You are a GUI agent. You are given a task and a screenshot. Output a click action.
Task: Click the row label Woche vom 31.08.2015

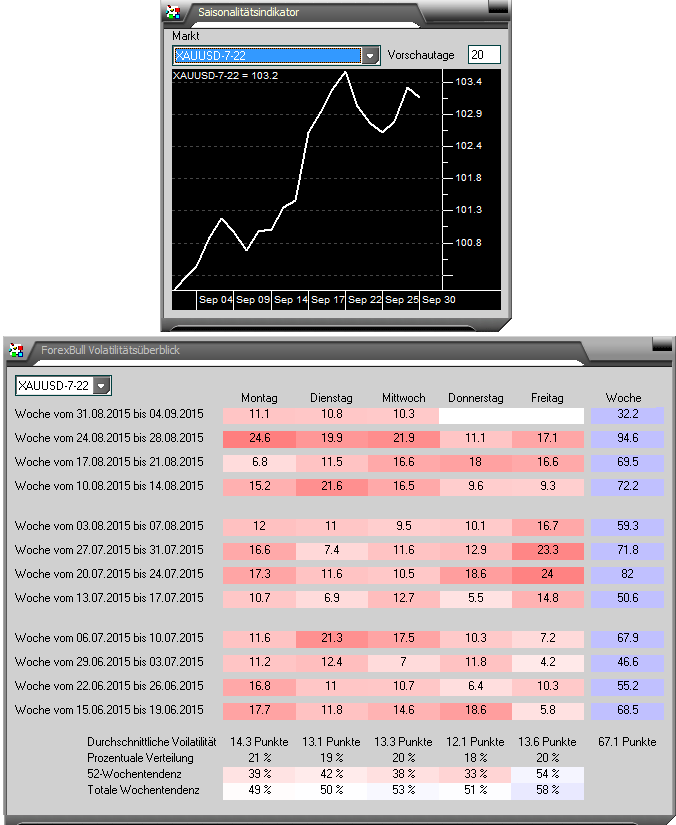pyautogui.click(x=109, y=414)
